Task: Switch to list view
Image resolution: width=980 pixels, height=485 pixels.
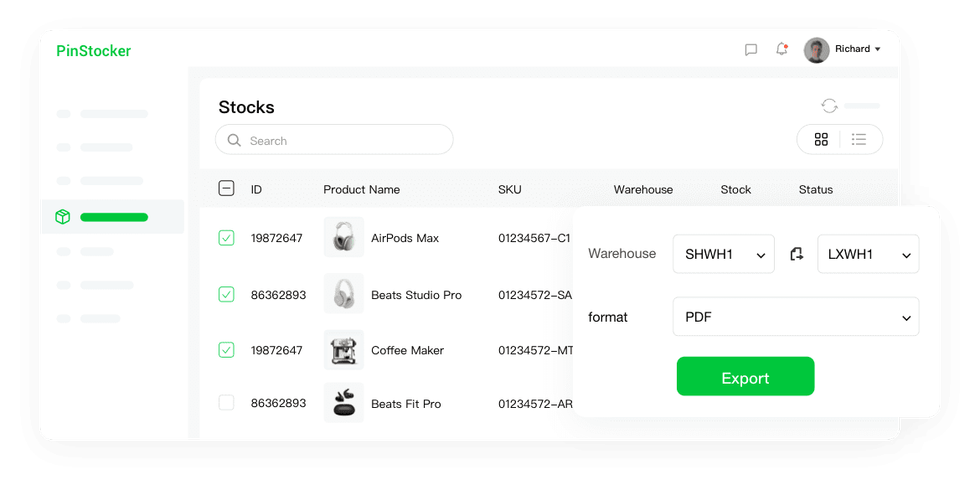Action: click(859, 139)
